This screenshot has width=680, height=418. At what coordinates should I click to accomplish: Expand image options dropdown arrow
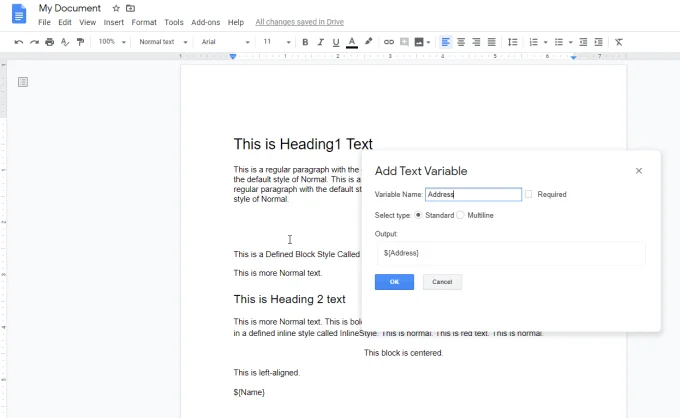(x=428, y=42)
